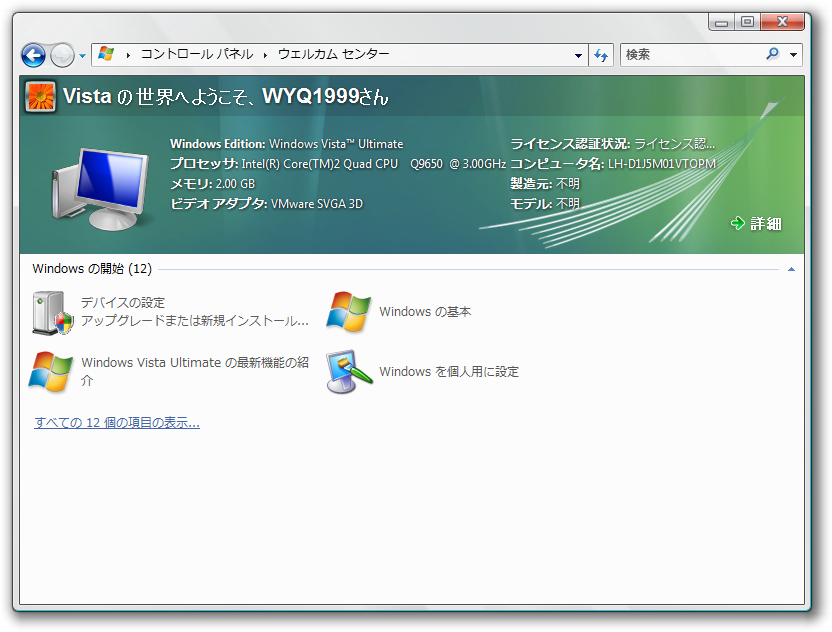Image resolution: width=832 pixels, height=632 pixels.
Task: Open Windows を個人用に設定 item
Action: click(x=449, y=371)
